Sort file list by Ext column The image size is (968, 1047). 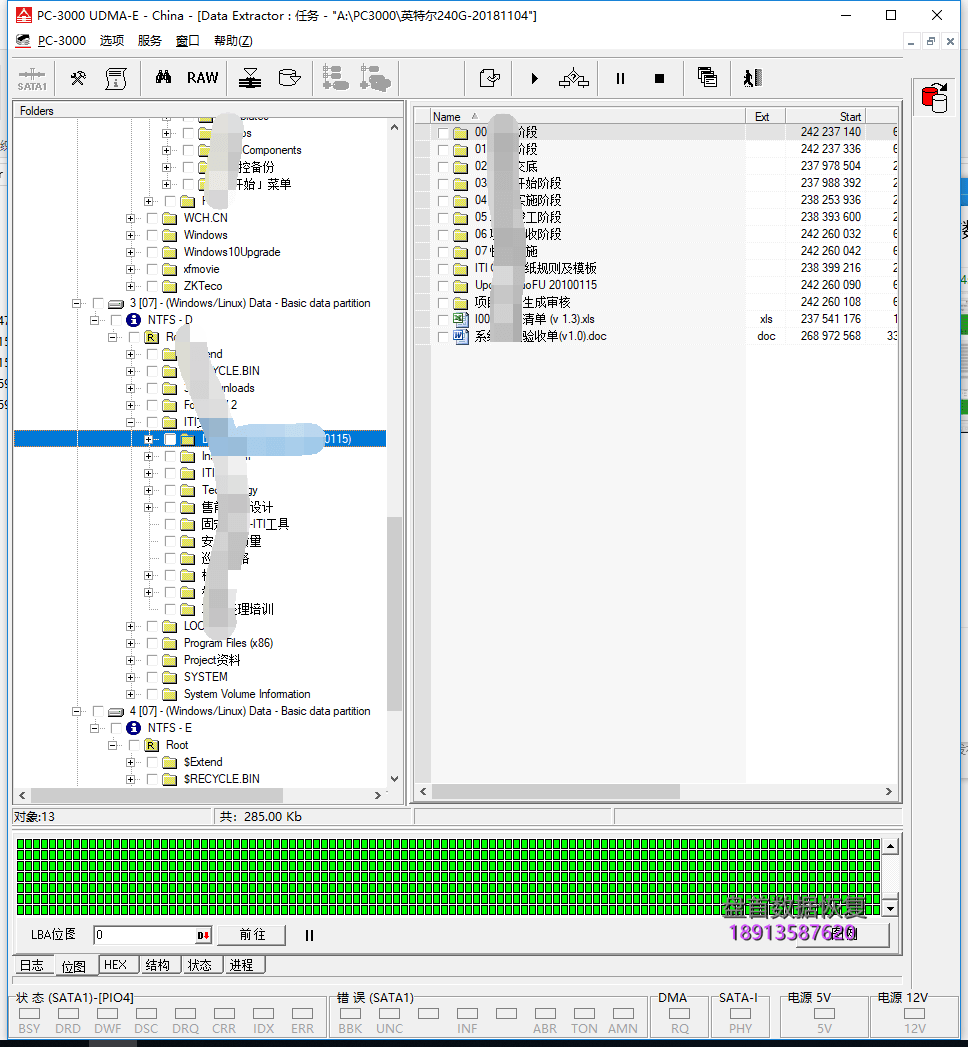click(765, 117)
